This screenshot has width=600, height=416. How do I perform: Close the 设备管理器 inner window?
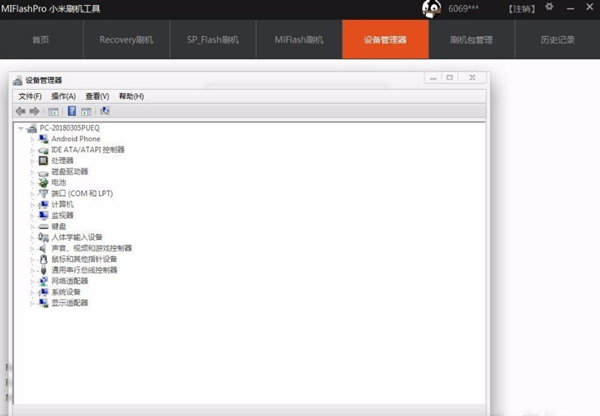[473, 78]
